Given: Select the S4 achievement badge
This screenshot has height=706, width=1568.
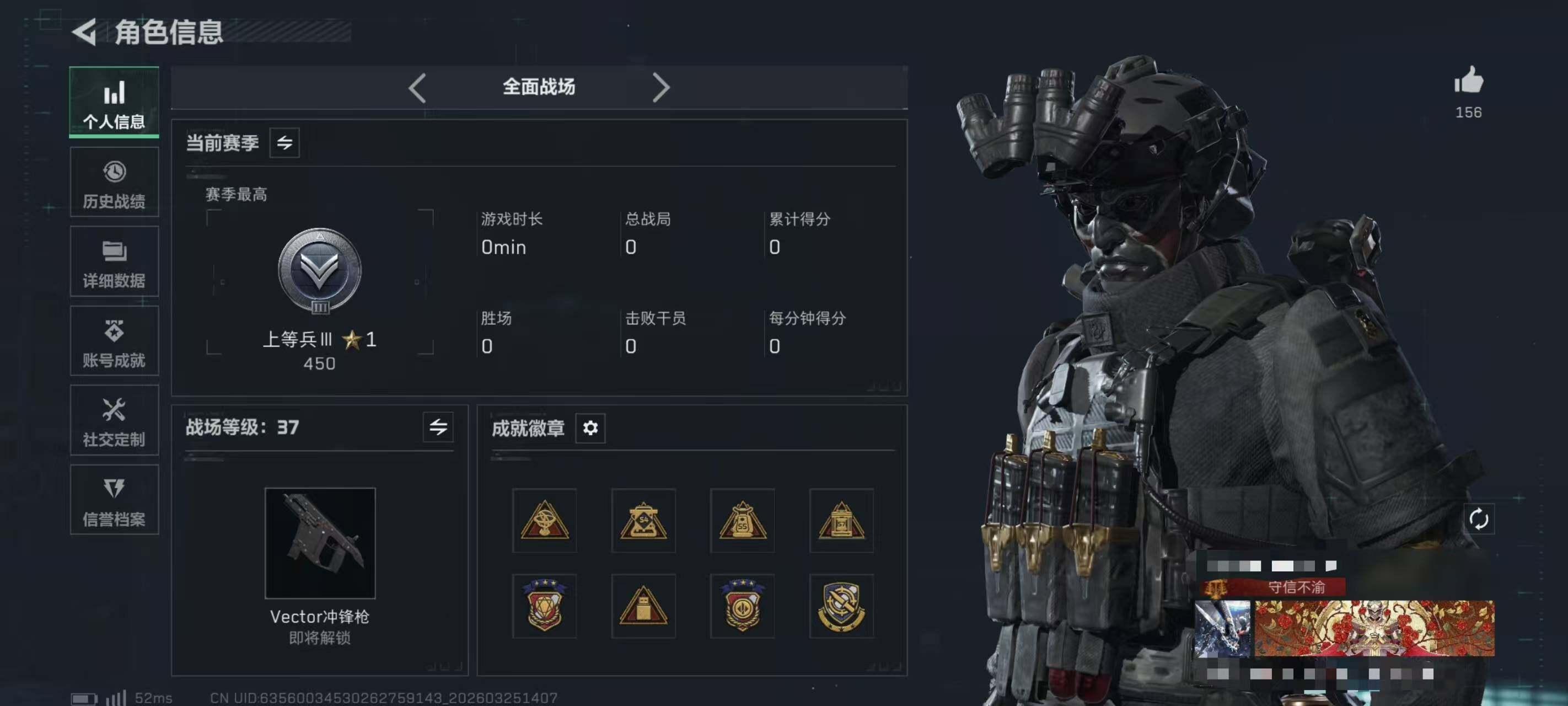Looking at the screenshot, I should (643, 521).
